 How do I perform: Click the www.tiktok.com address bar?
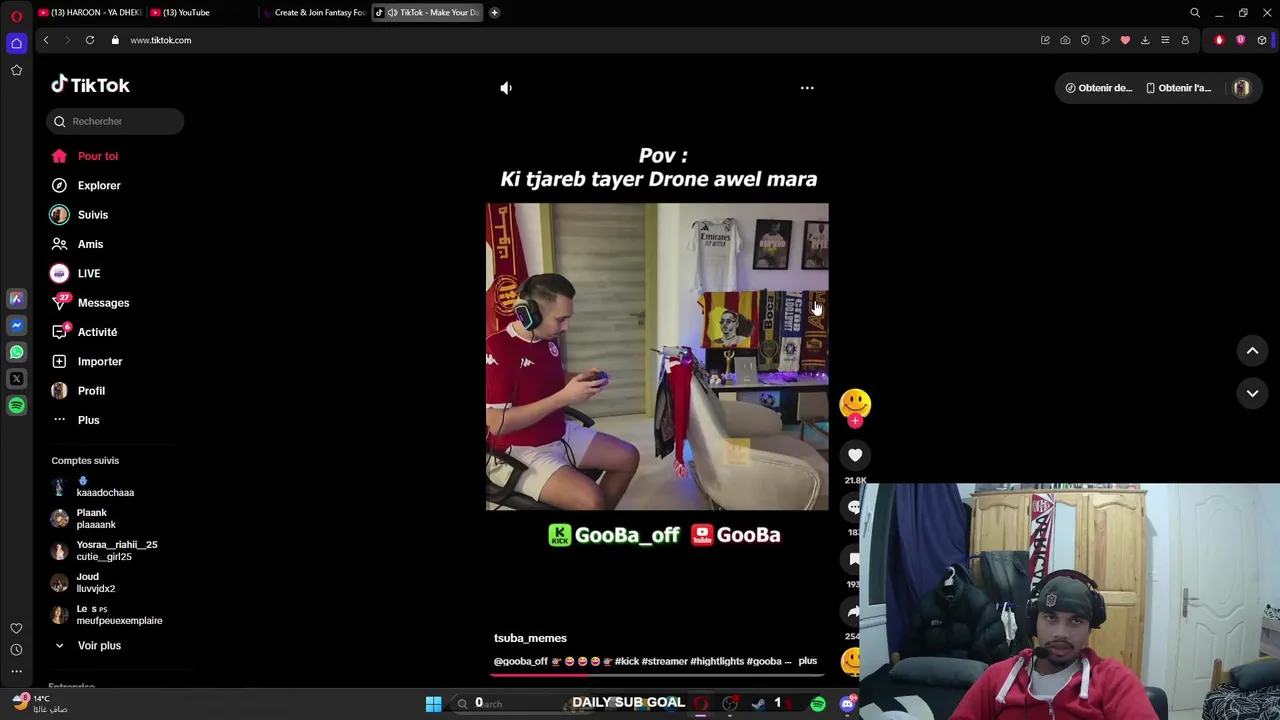pos(160,40)
